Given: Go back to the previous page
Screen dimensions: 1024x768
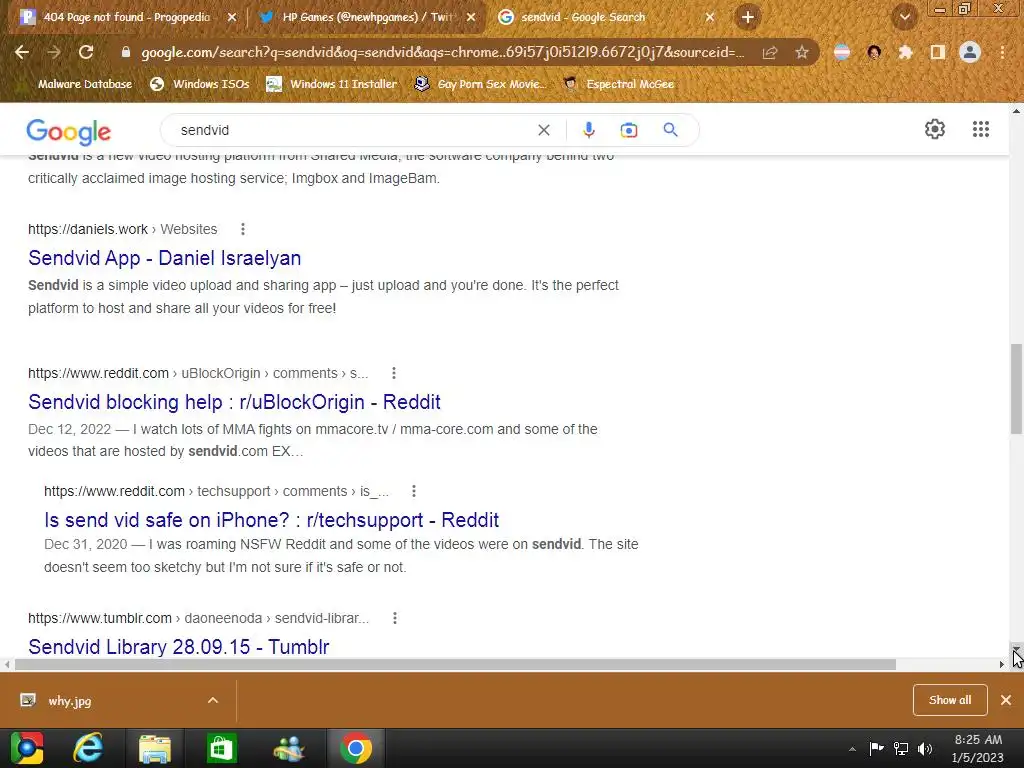Looking at the screenshot, I should click(22, 52).
